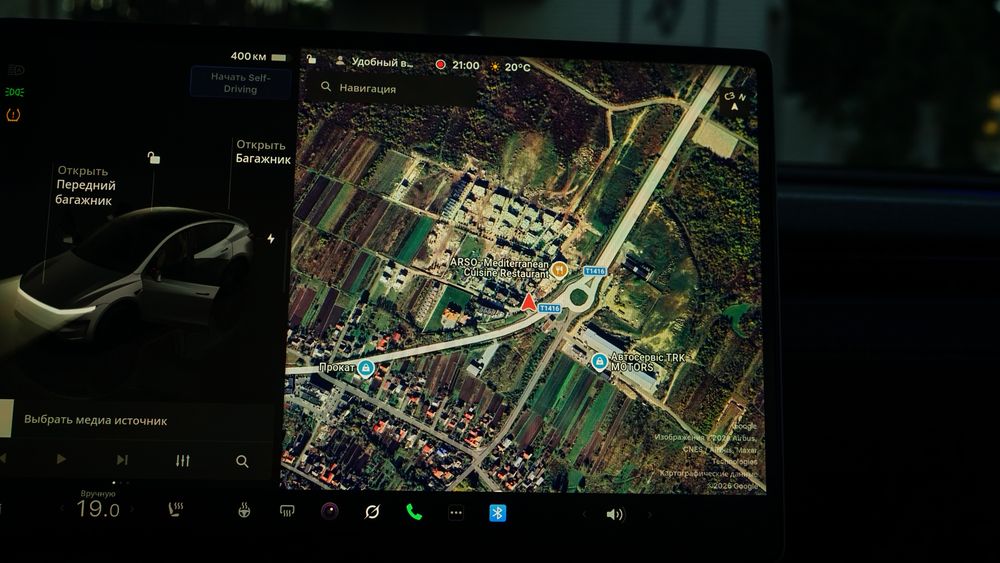Tap the orange tire pressure warning icon

click(x=13, y=115)
